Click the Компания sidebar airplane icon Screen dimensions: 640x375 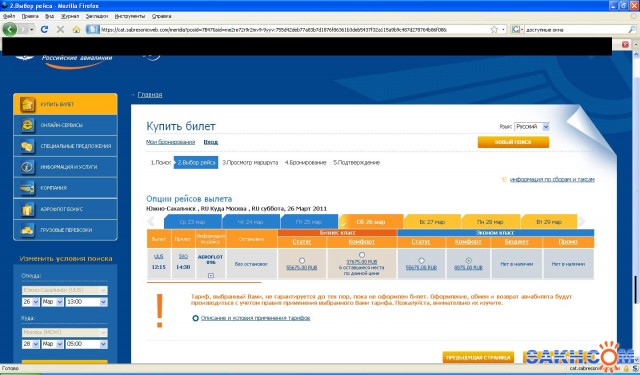(28, 188)
